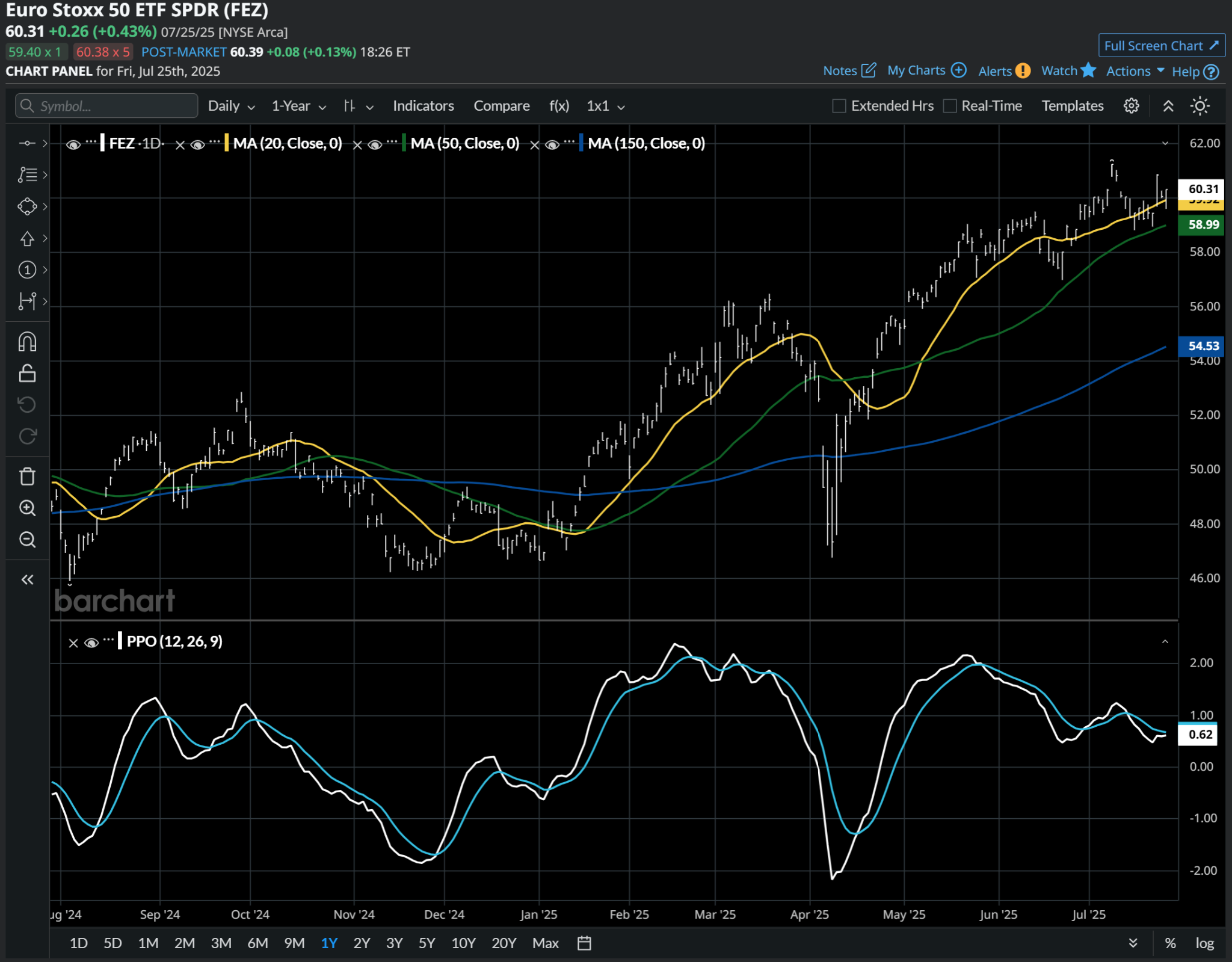Switch to light theme via sun icon
Image resolution: width=1232 pixels, height=962 pixels.
click(x=1200, y=106)
